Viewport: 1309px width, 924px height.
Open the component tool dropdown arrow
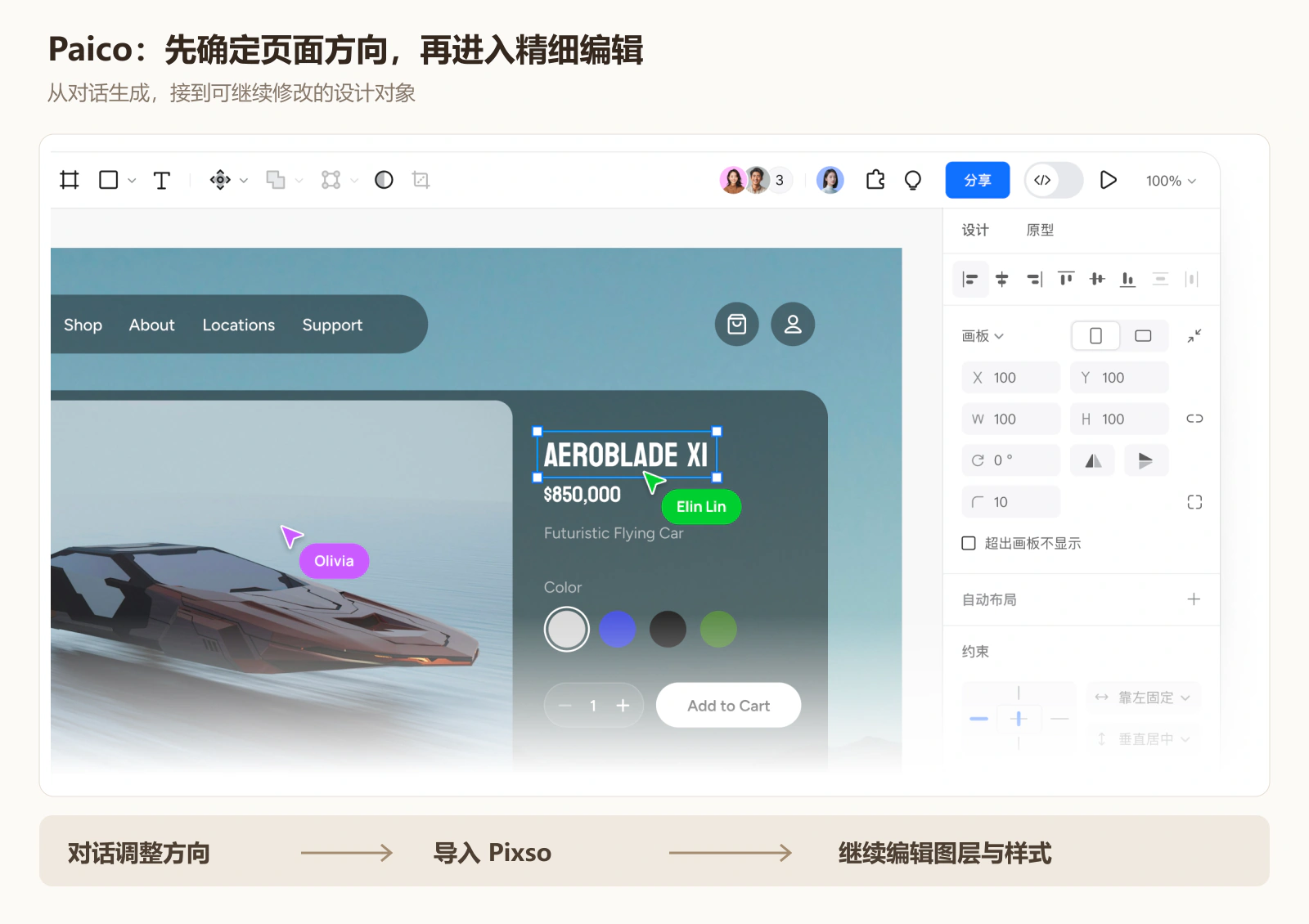click(x=243, y=181)
